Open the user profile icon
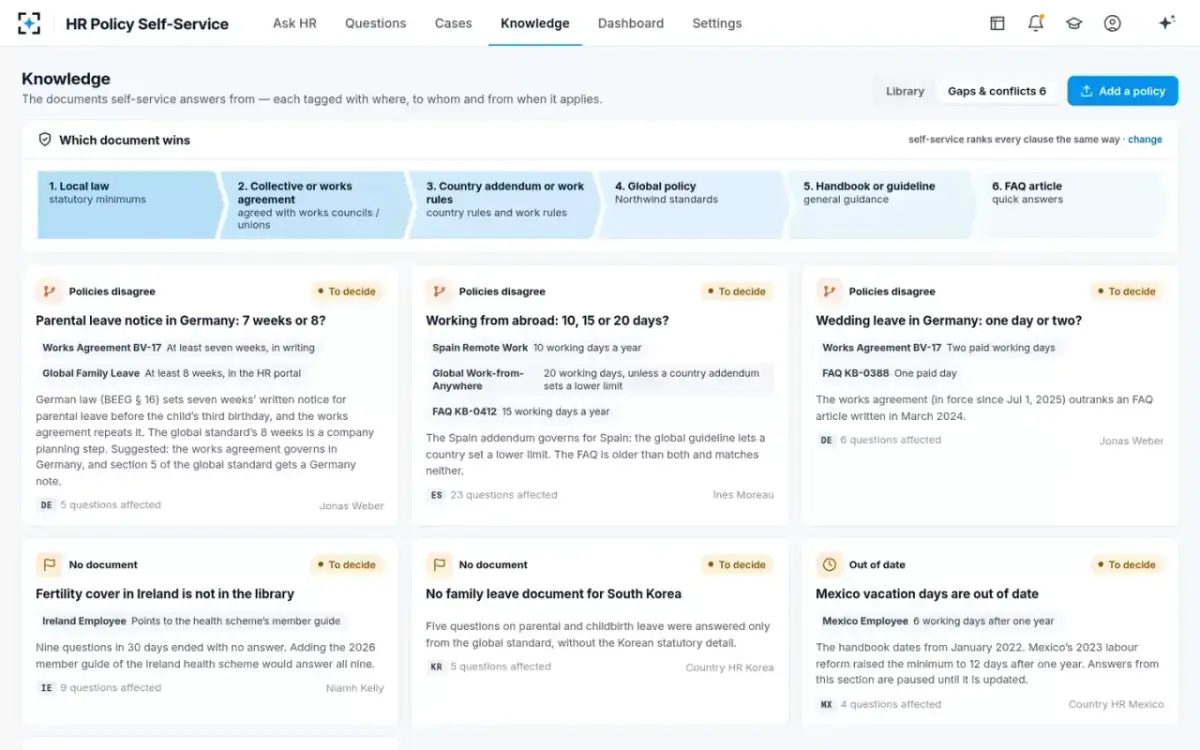Image resolution: width=1200 pixels, height=750 pixels. tap(1112, 23)
